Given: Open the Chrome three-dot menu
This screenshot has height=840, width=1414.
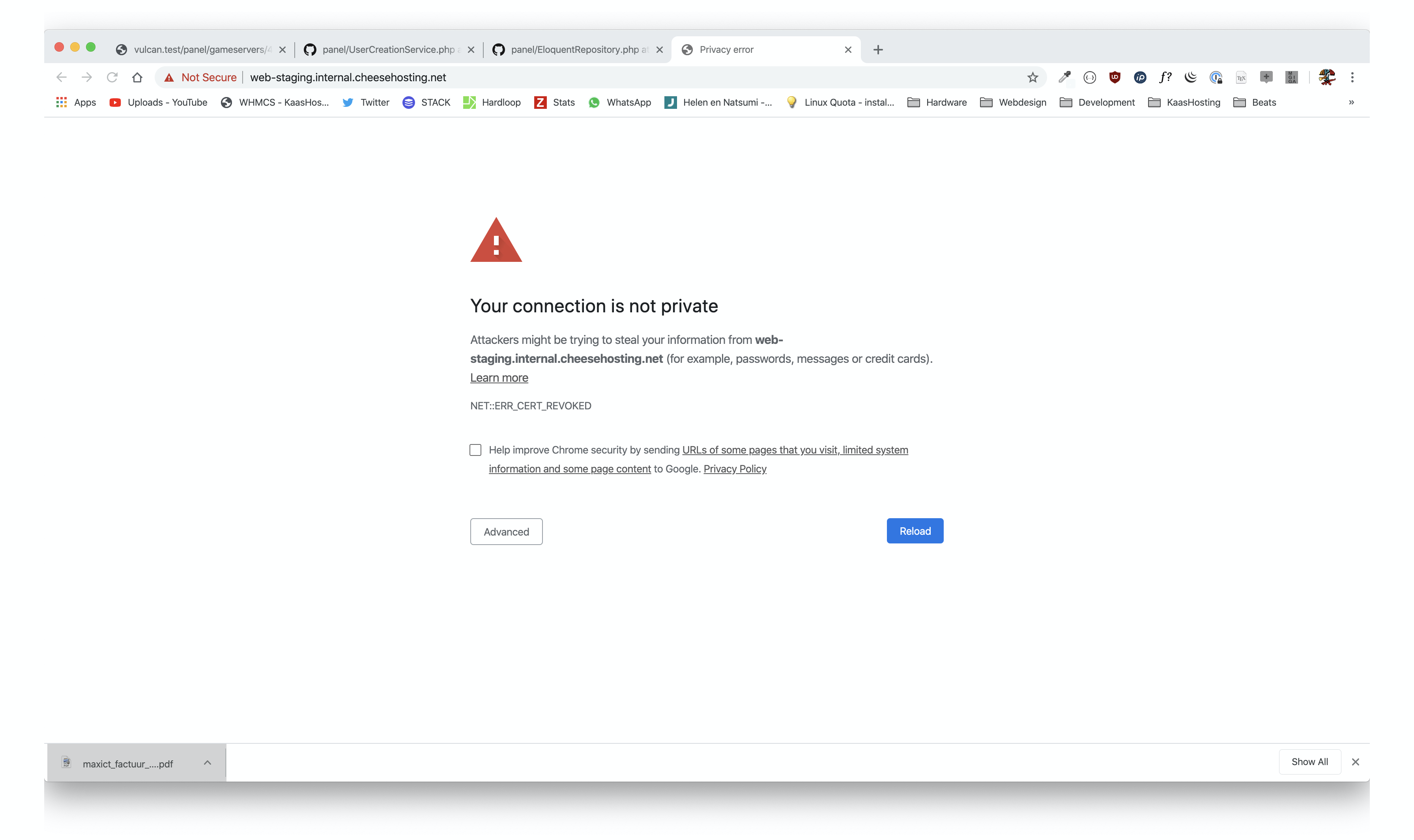Looking at the screenshot, I should (x=1352, y=78).
